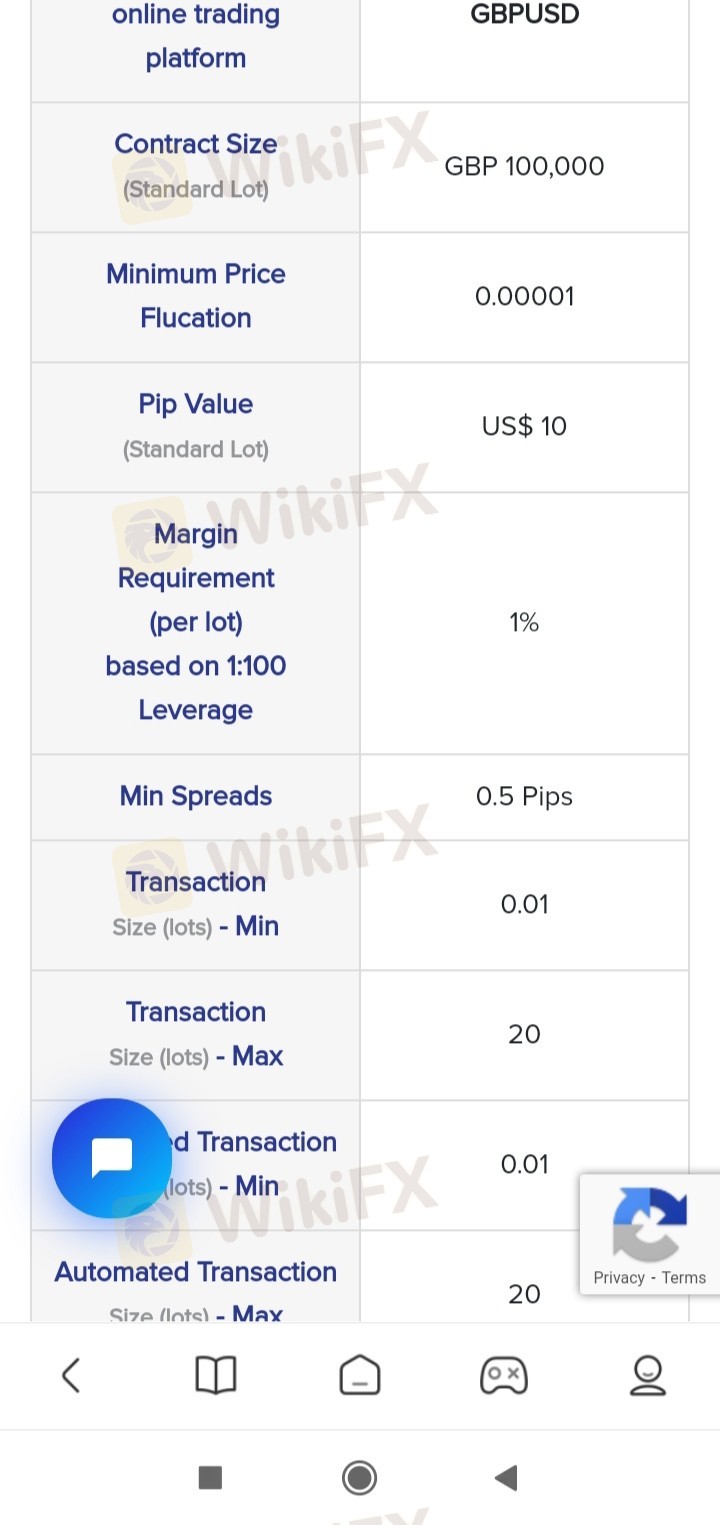Image resolution: width=720 pixels, height=1525 pixels.
Task: Tap the GBP 100,000 value cell
Action: point(525,166)
